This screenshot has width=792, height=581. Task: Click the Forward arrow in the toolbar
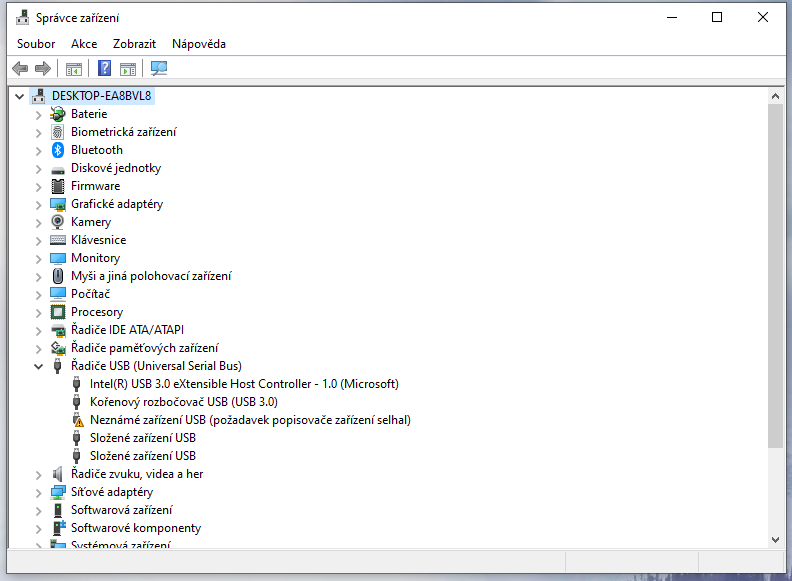(x=42, y=68)
